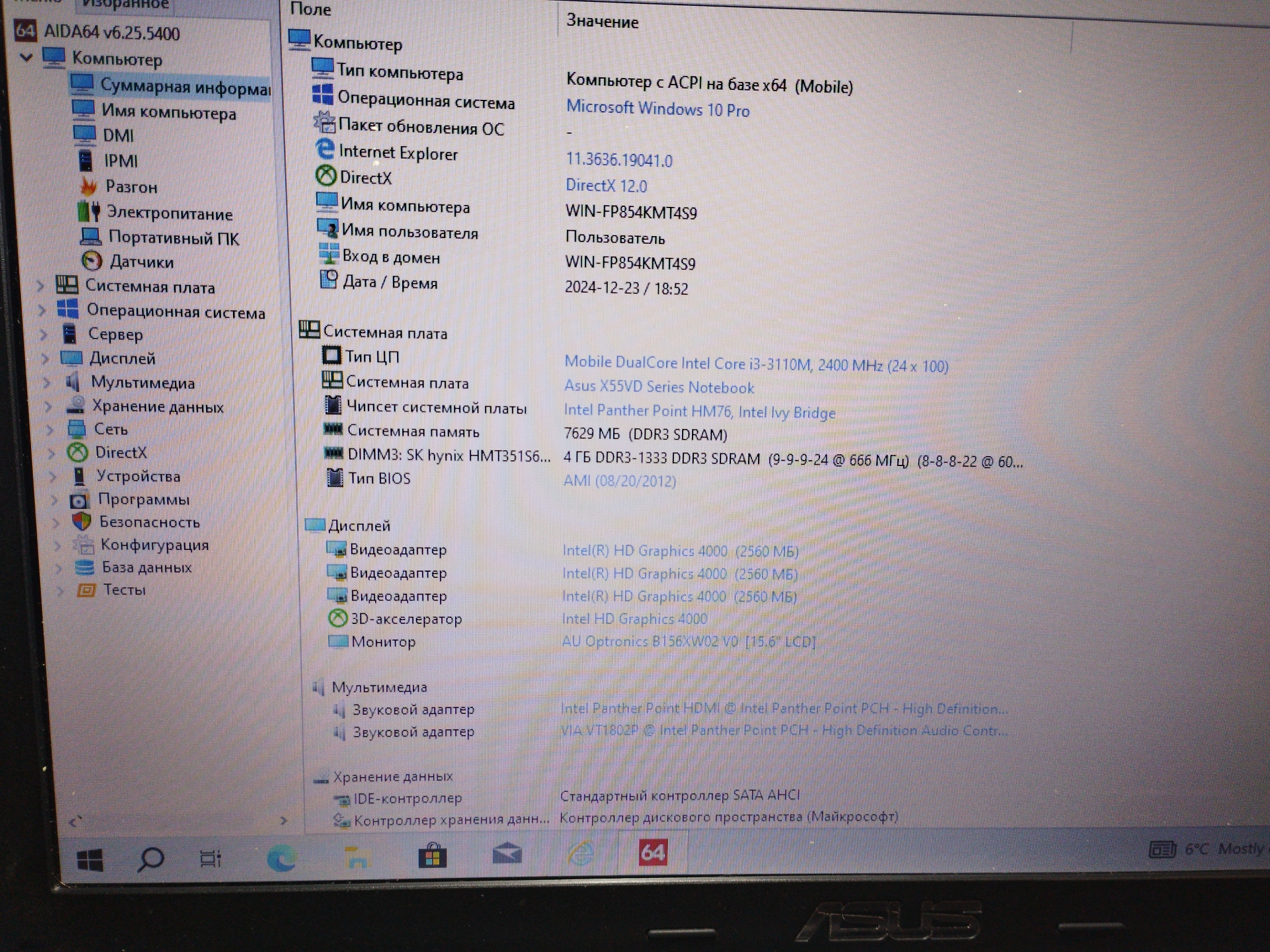Open the AMI (08/20/2012) BIOS link
Viewport: 1270px width, 952px height.
619,481
